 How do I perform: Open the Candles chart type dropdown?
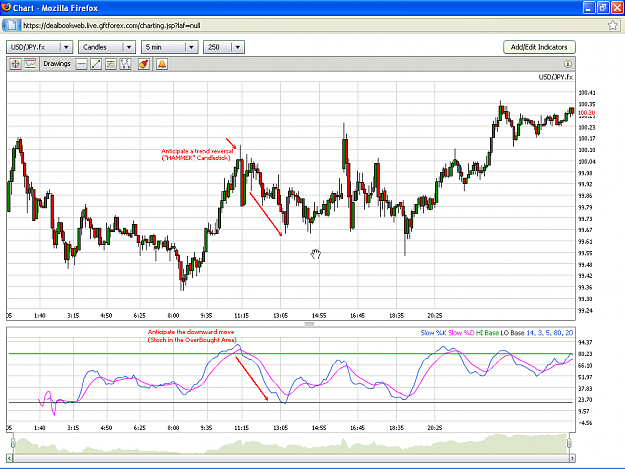[107, 47]
